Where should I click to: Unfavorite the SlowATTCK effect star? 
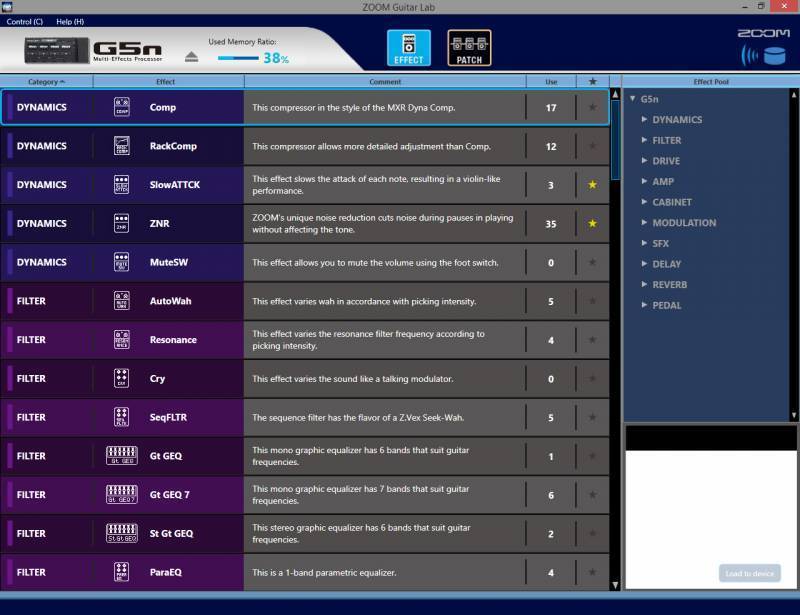[592, 185]
